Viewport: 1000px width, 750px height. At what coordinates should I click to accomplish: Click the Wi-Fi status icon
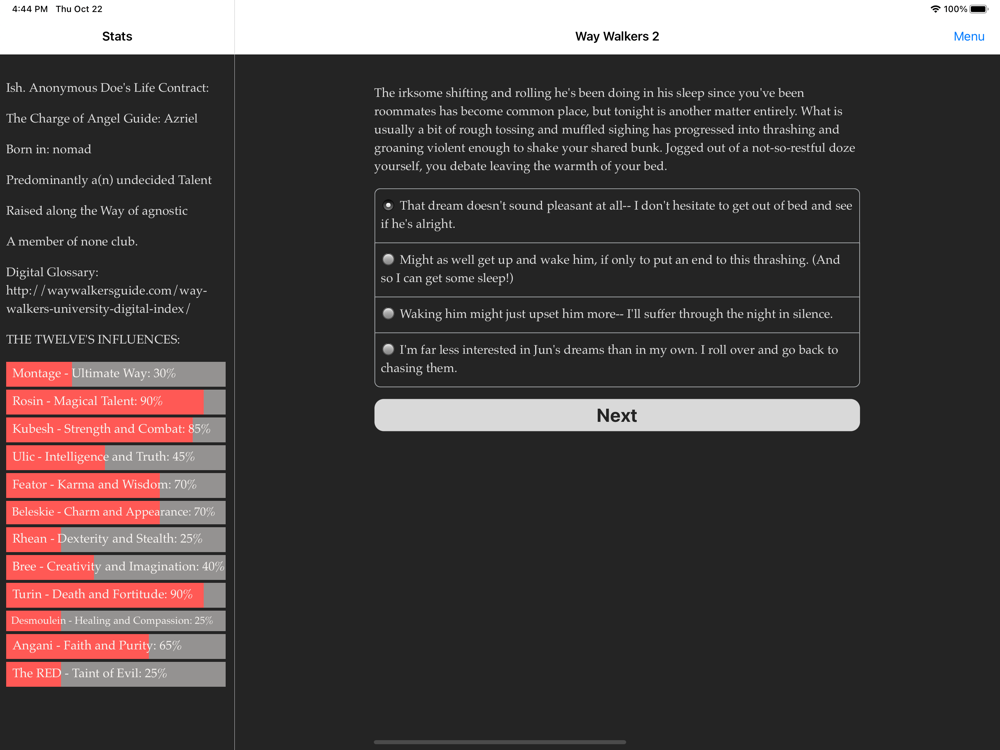click(x=935, y=9)
